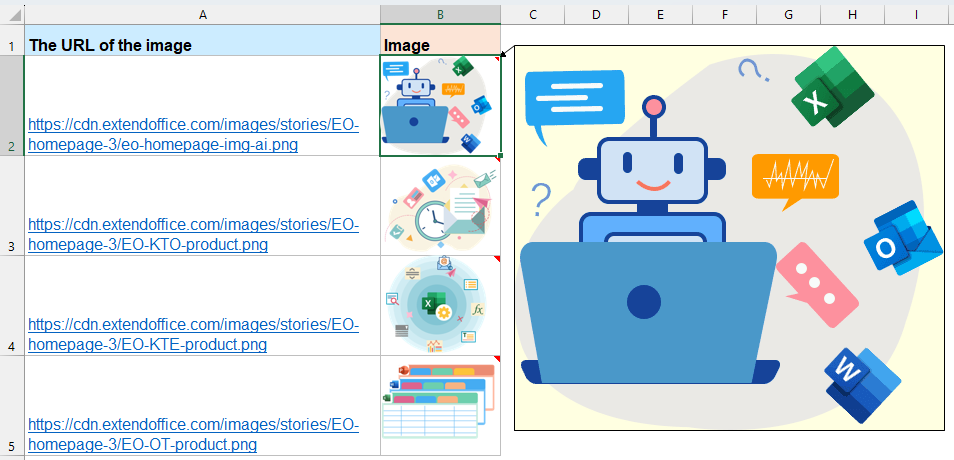Open the EO-KTO-product.png URL link
This screenshot has width=954, height=460.
(x=193, y=235)
